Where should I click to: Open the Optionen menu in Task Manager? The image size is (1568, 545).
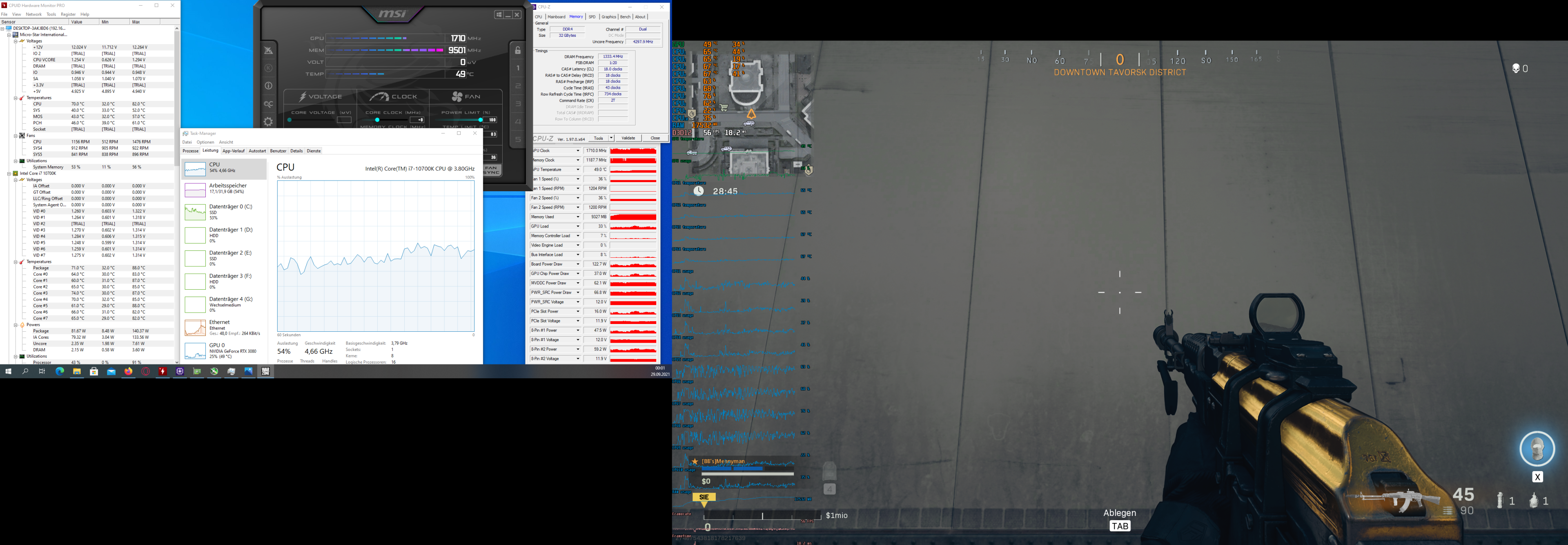click(x=205, y=143)
